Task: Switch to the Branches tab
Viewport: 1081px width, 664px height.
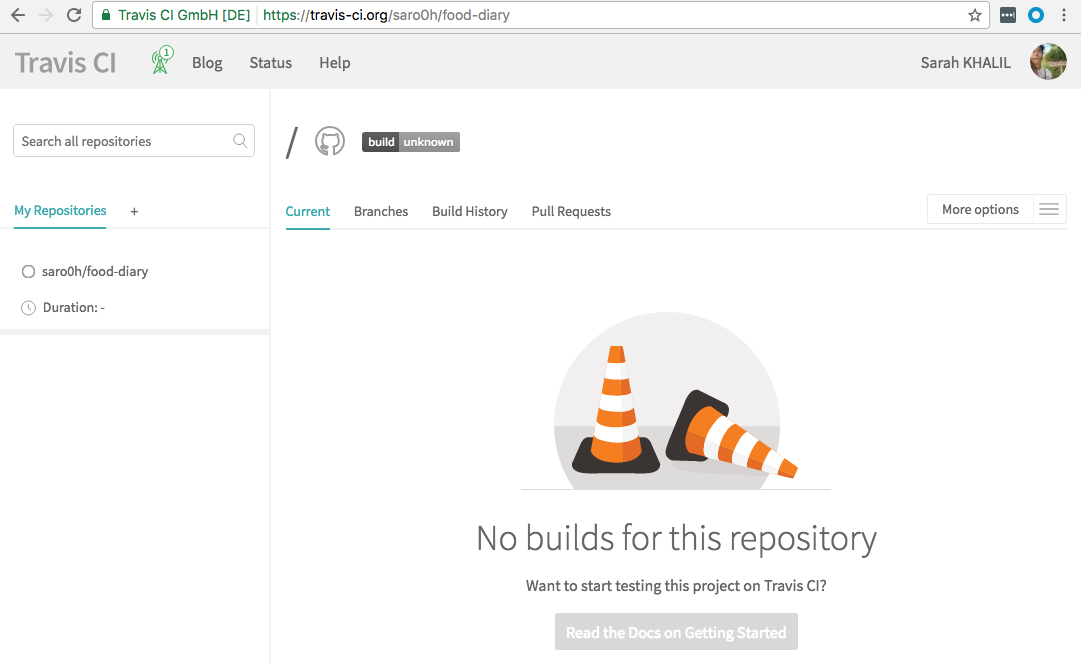Action: tap(381, 212)
